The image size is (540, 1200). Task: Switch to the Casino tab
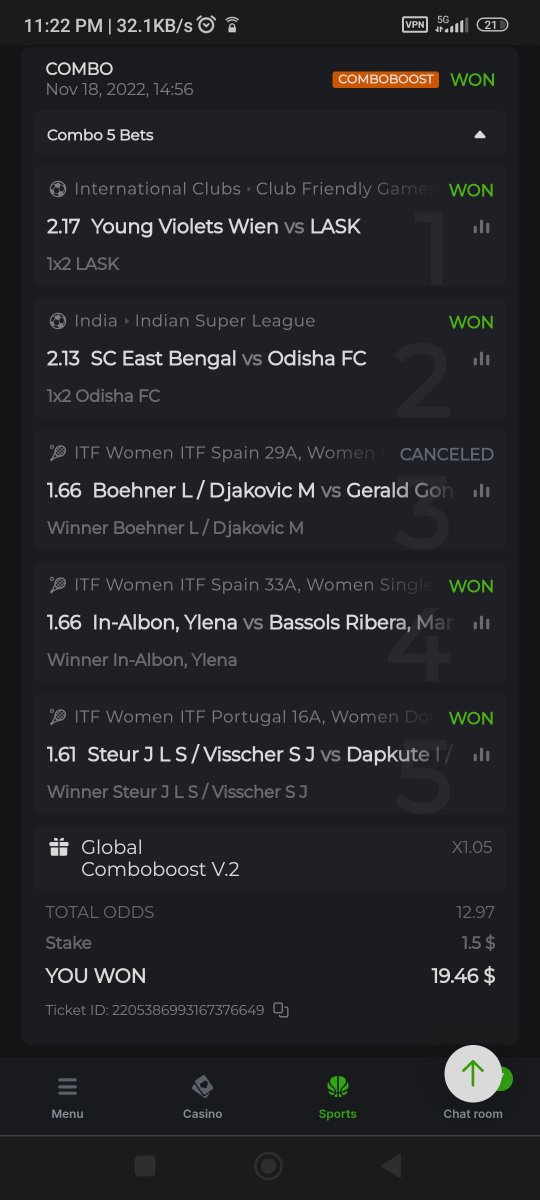point(202,1097)
